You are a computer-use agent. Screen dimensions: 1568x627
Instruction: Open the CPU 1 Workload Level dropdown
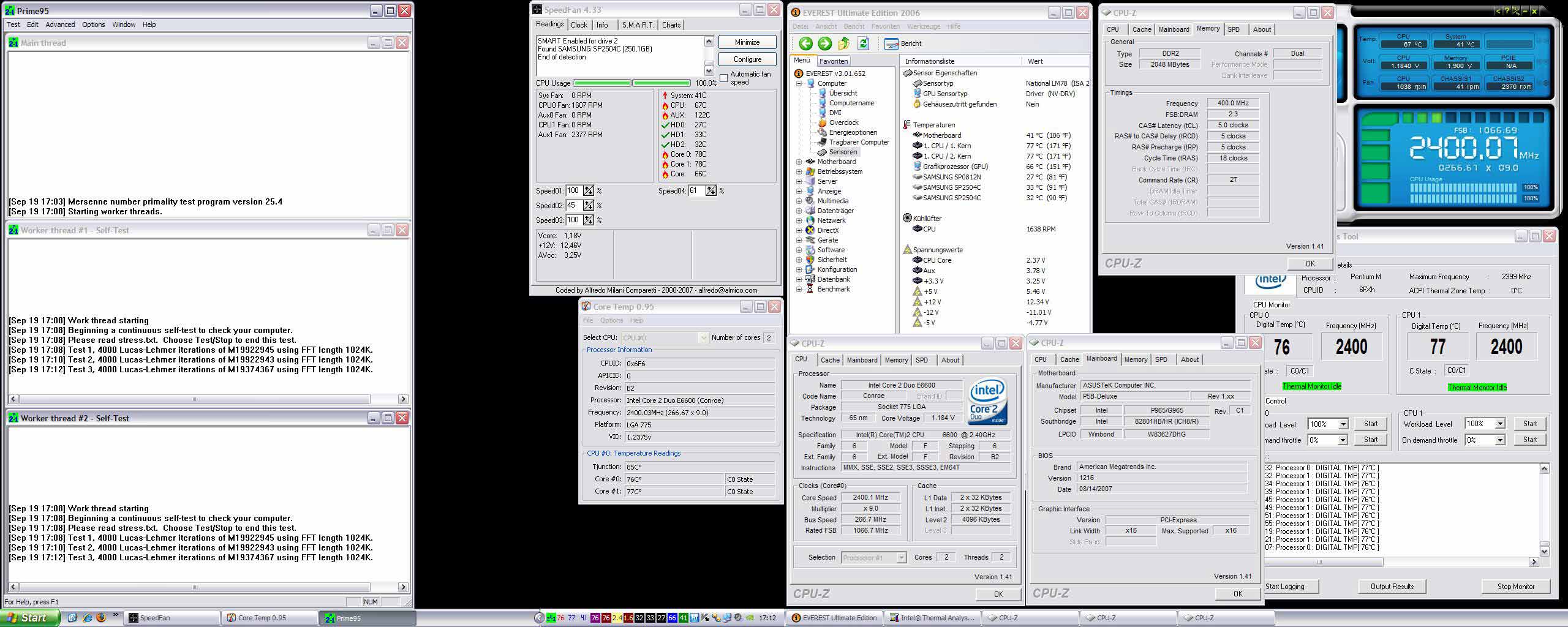click(1499, 424)
